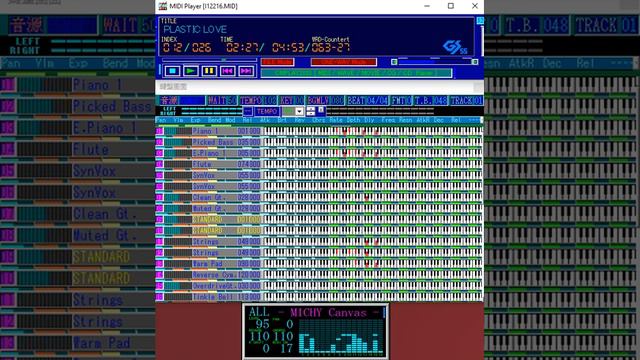Click the smaller red button beside the transport
This screenshot has height=360, width=640.
tap(278, 62)
